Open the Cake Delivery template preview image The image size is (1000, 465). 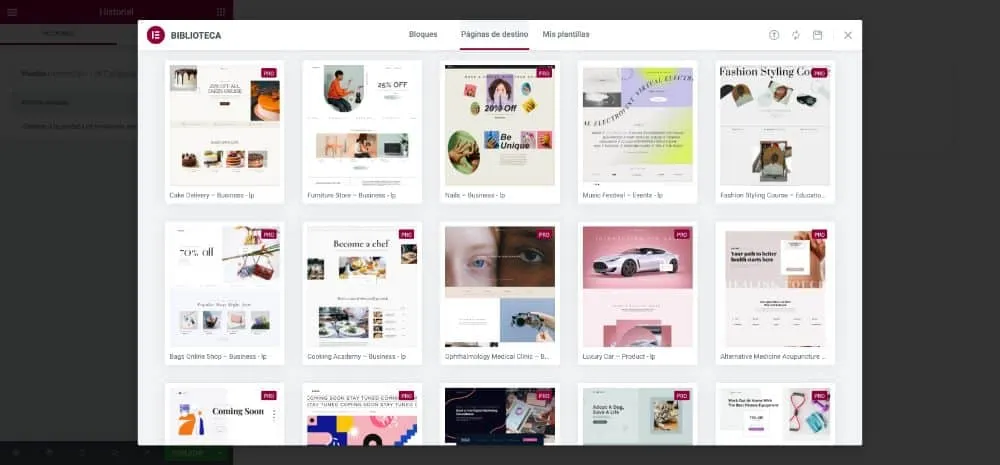pos(224,125)
